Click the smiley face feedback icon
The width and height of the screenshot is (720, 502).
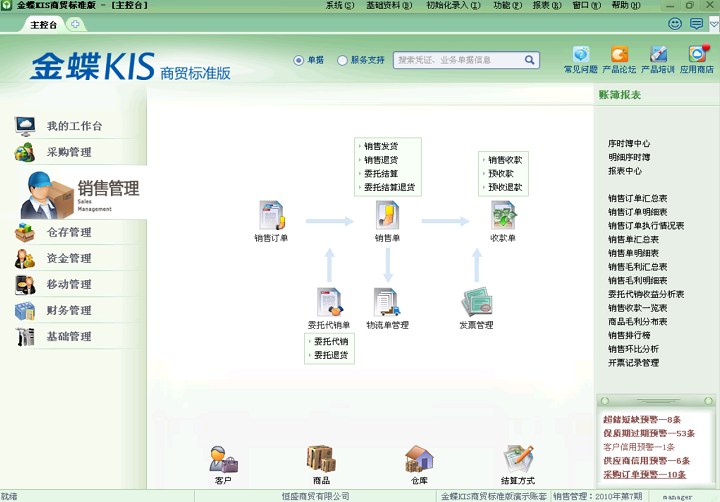click(x=675, y=24)
